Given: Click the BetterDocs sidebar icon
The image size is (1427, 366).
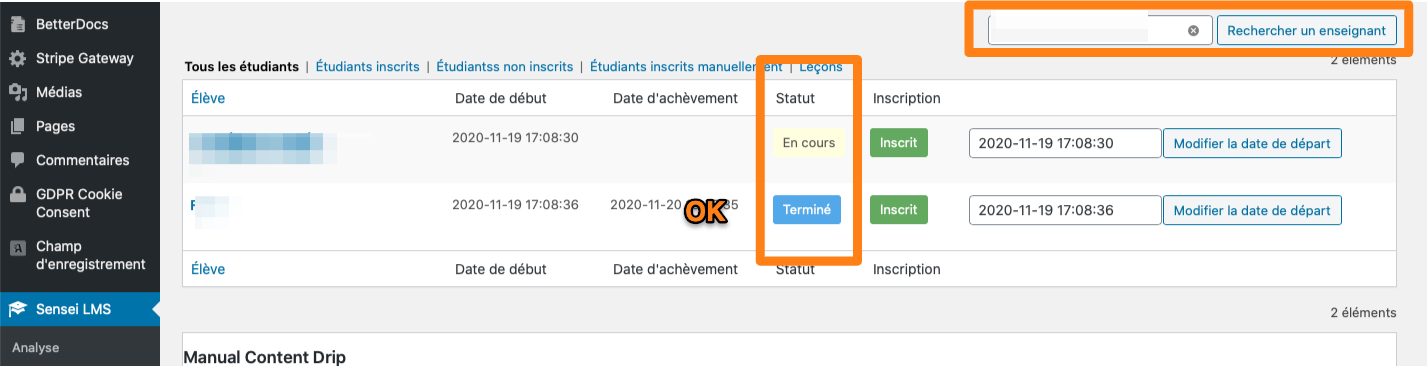Looking at the screenshot, I should tap(17, 24).
